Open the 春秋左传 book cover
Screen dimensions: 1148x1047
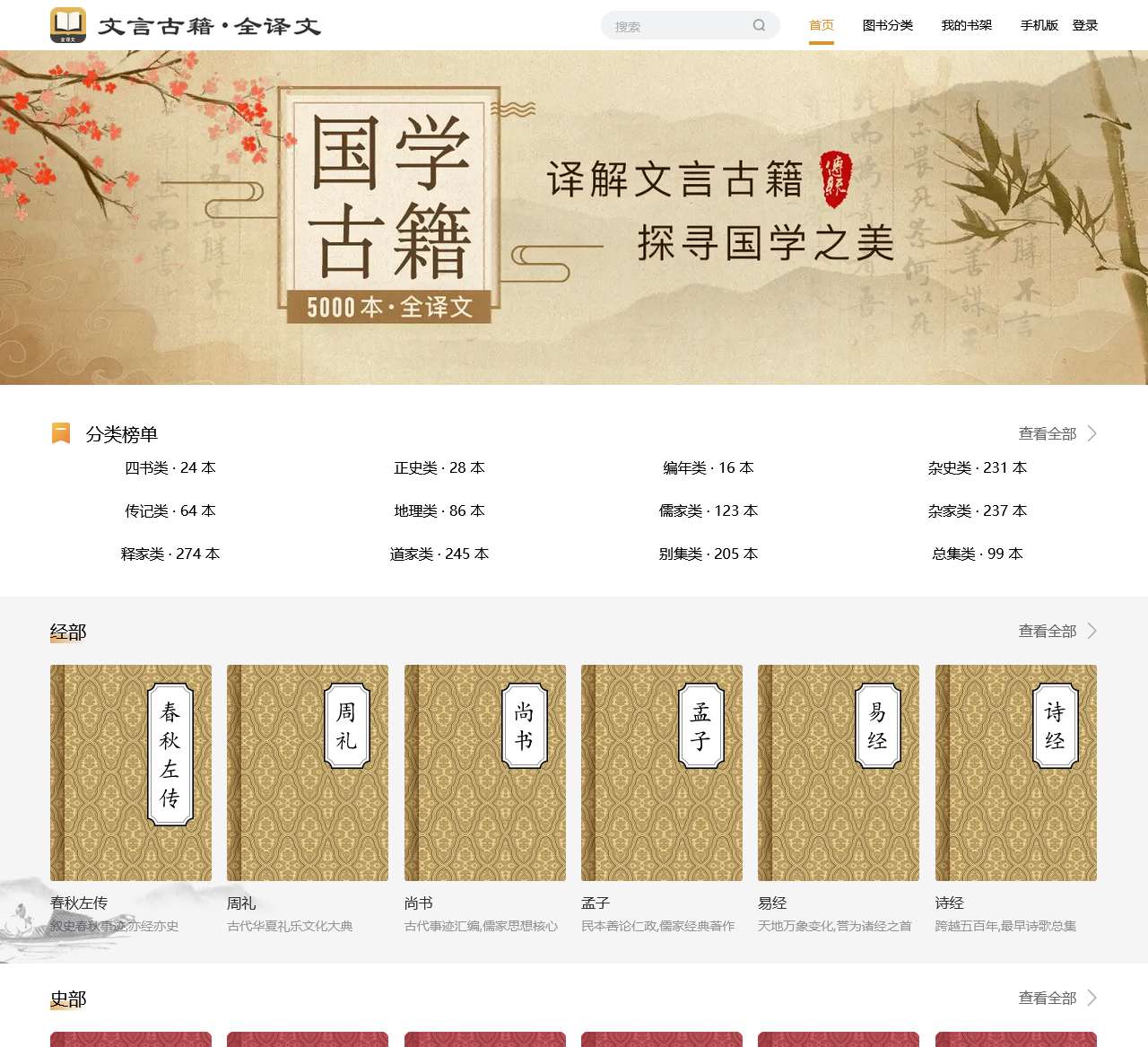(131, 772)
